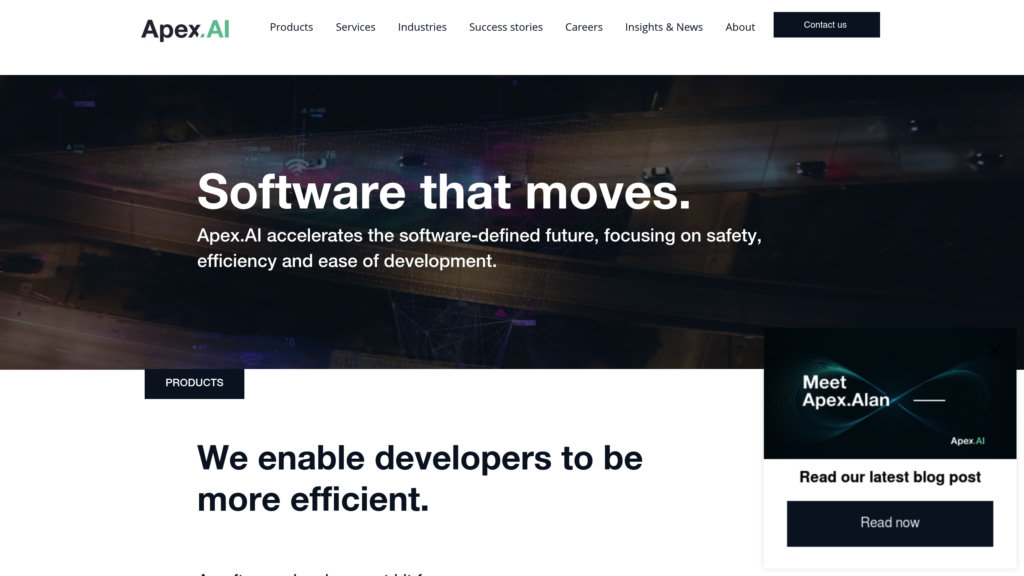Image resolution: width=1024 pixels, height=576 pixels.
Task: Open the Careers navigation link
Action: pyautogui.click(x=583, y=27)
